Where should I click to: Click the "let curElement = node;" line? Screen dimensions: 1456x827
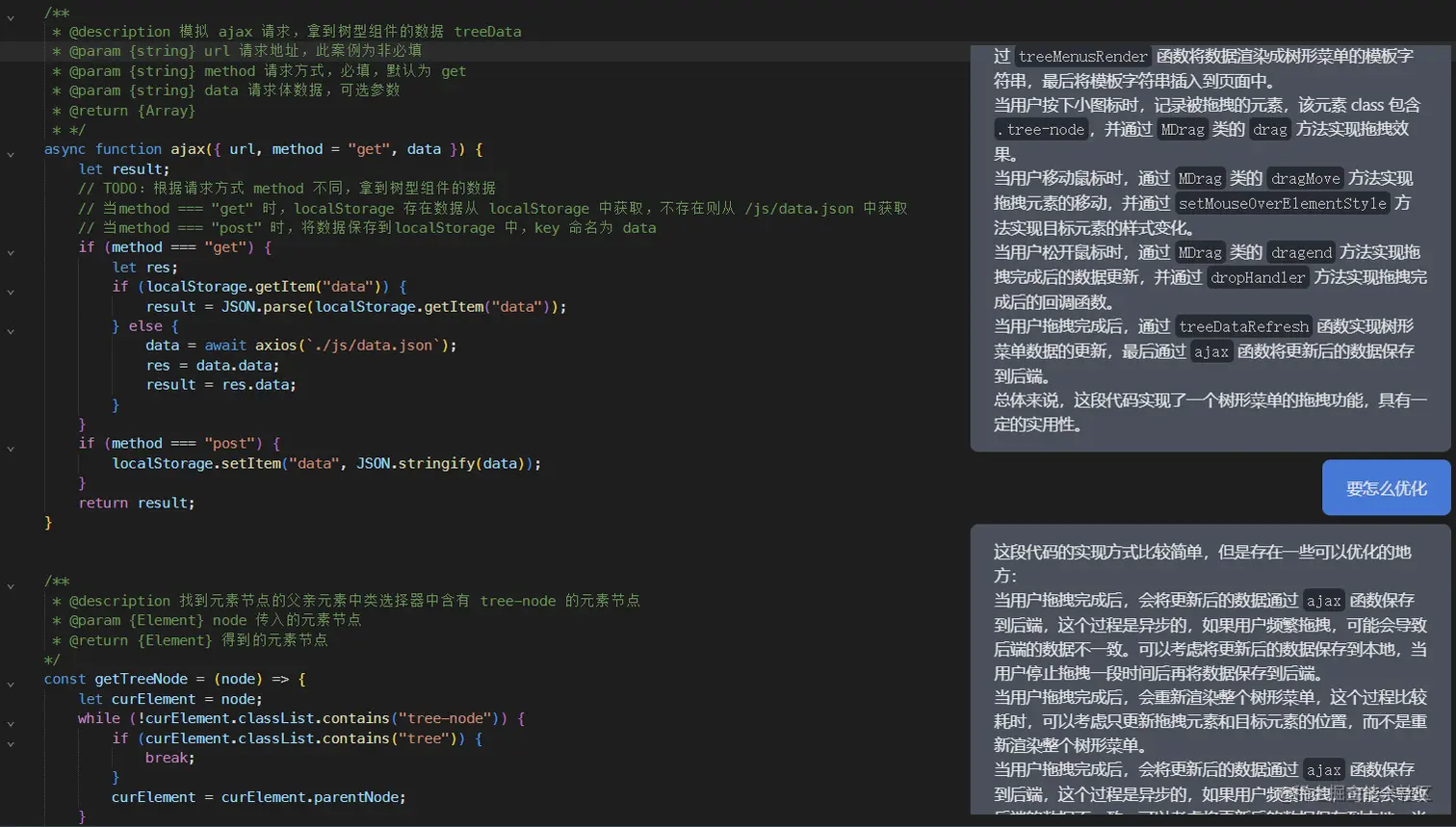click(170, 699)
